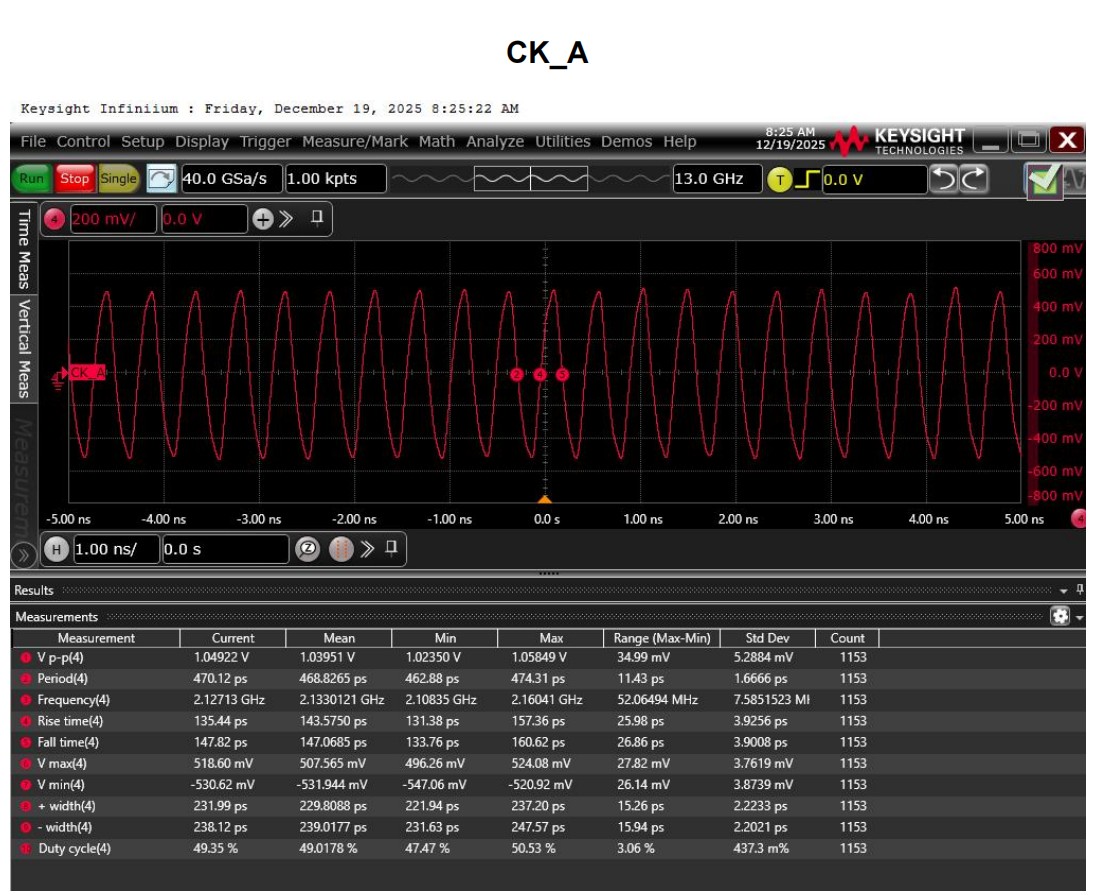1108x895 pixels.
Task: Click the Redo arrow icon
Action: click(974, 179)
